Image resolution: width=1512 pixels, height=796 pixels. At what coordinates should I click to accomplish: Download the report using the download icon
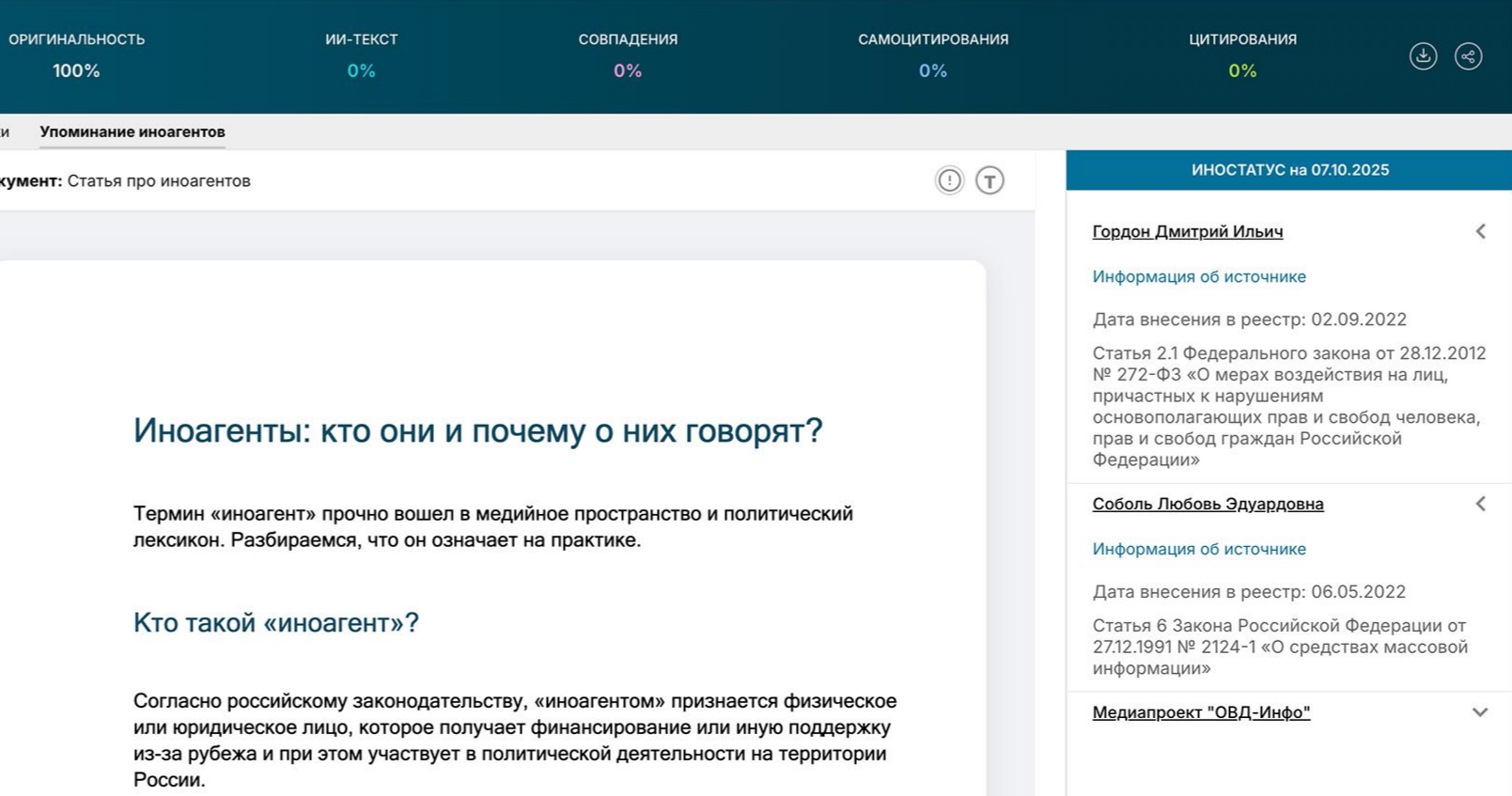[1423, 56]
